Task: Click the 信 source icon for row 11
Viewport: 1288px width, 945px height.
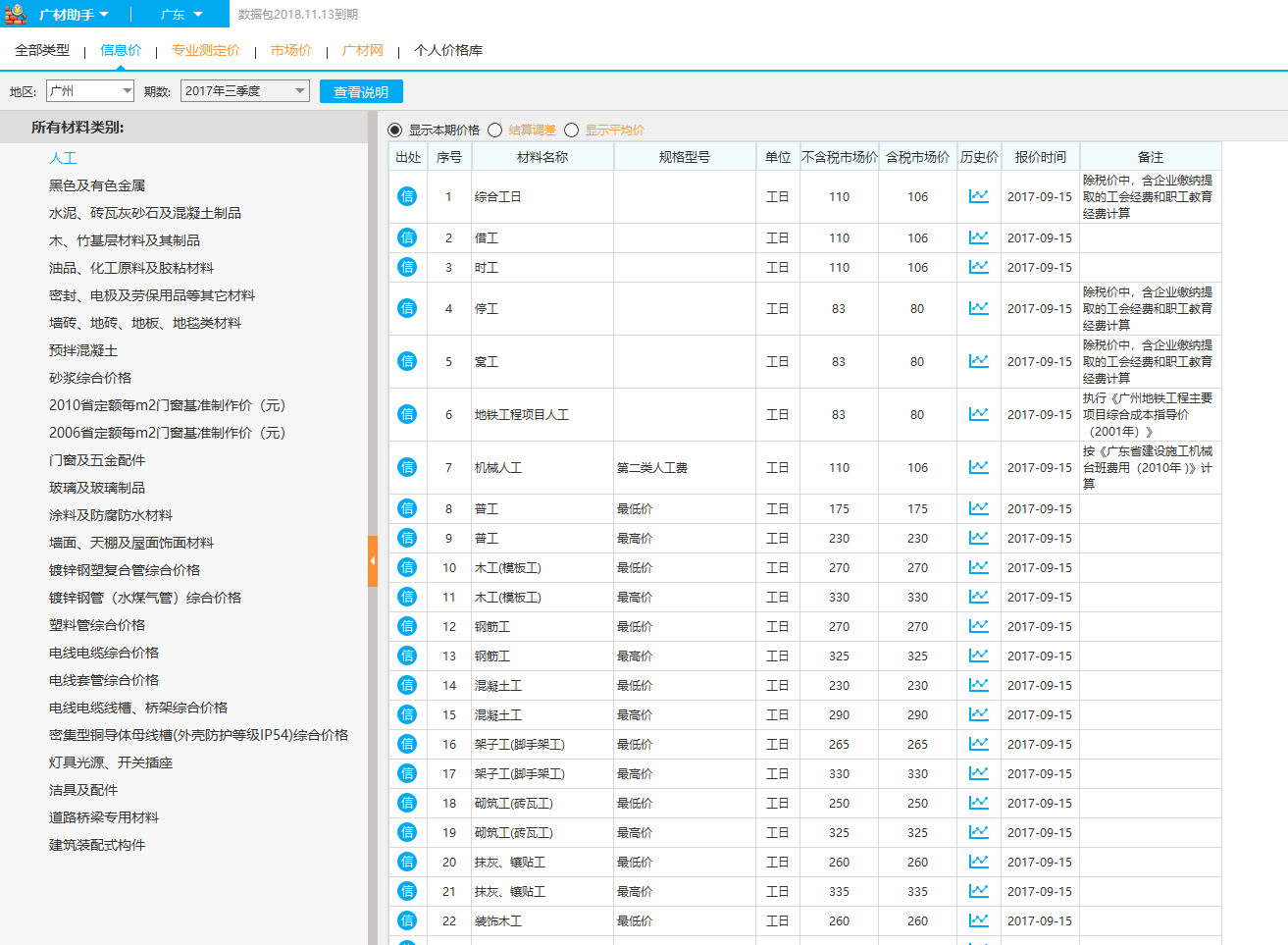Action: coord(407,597)
